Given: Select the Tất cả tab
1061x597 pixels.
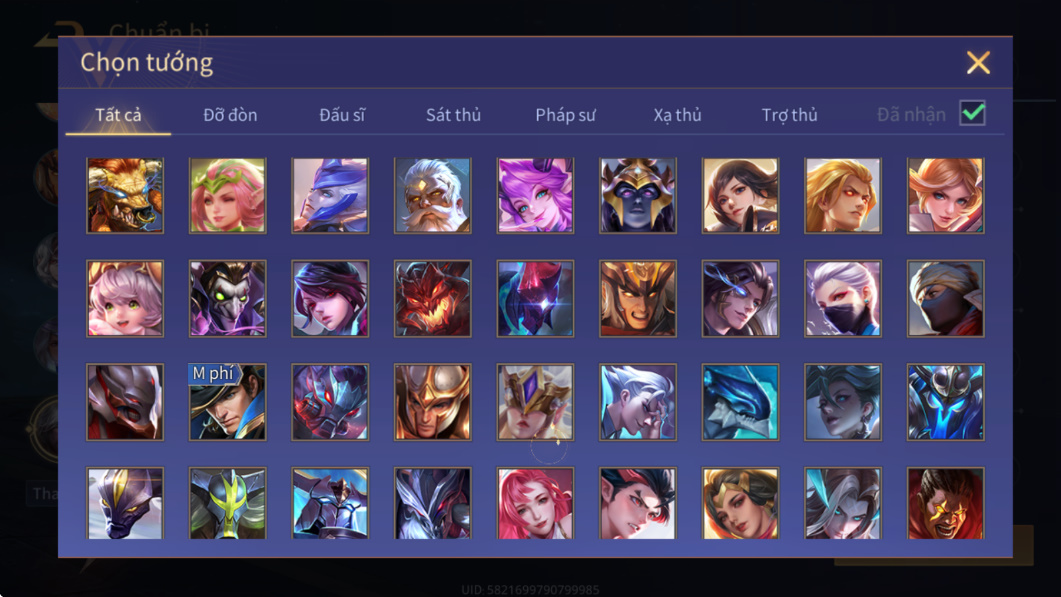Looking at the screenshot, I should (118, 115).
